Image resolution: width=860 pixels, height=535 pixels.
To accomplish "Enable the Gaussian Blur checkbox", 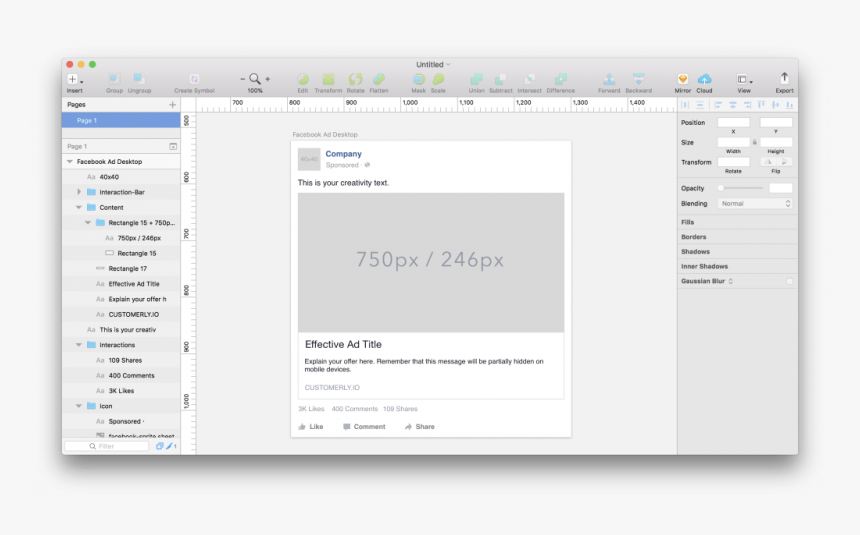I will [x=789, y=281].
